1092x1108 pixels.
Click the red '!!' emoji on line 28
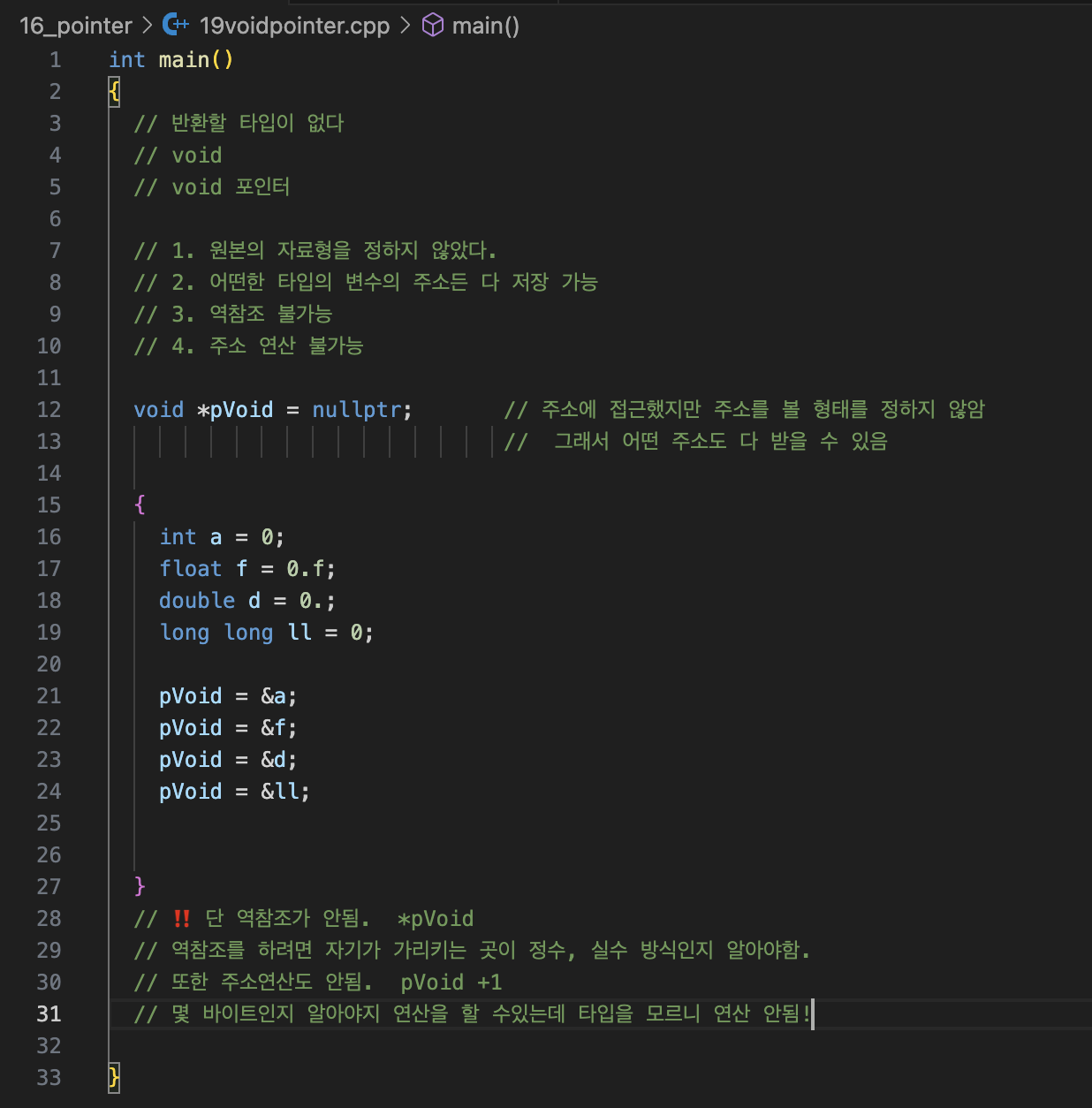pos(182,919)
